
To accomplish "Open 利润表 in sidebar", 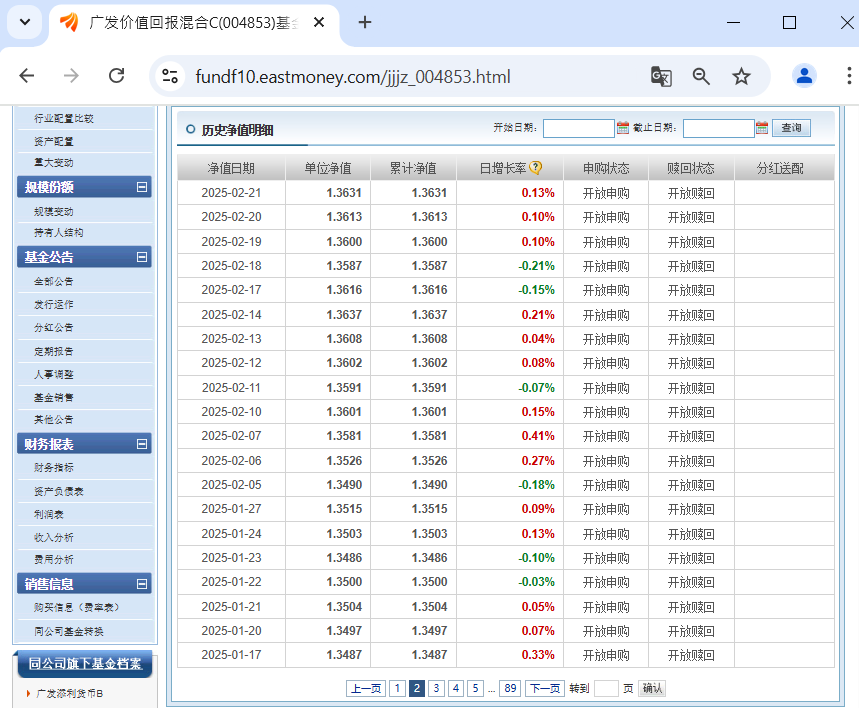I will click(x=49, y=515).
